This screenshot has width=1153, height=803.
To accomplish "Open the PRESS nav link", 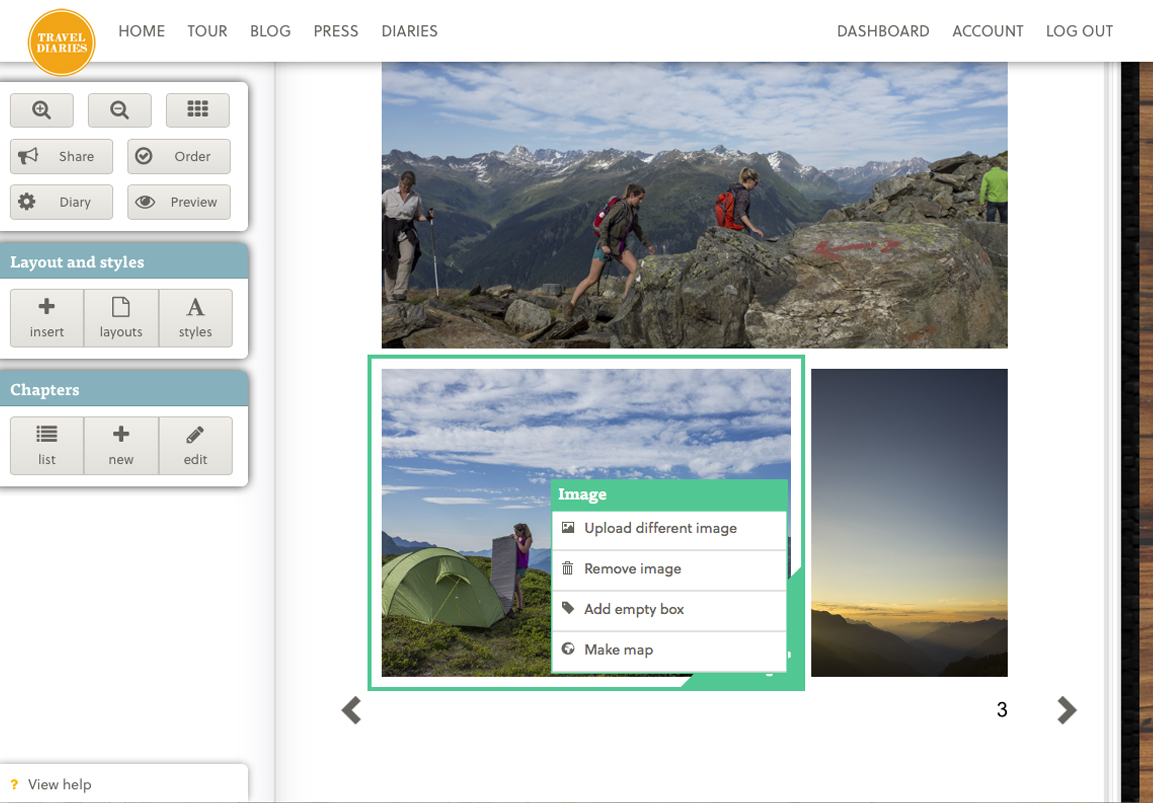I will [x=336, y=31].
